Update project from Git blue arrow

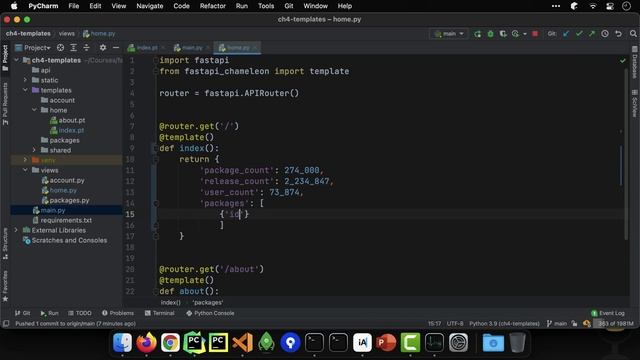pos(566,34)
